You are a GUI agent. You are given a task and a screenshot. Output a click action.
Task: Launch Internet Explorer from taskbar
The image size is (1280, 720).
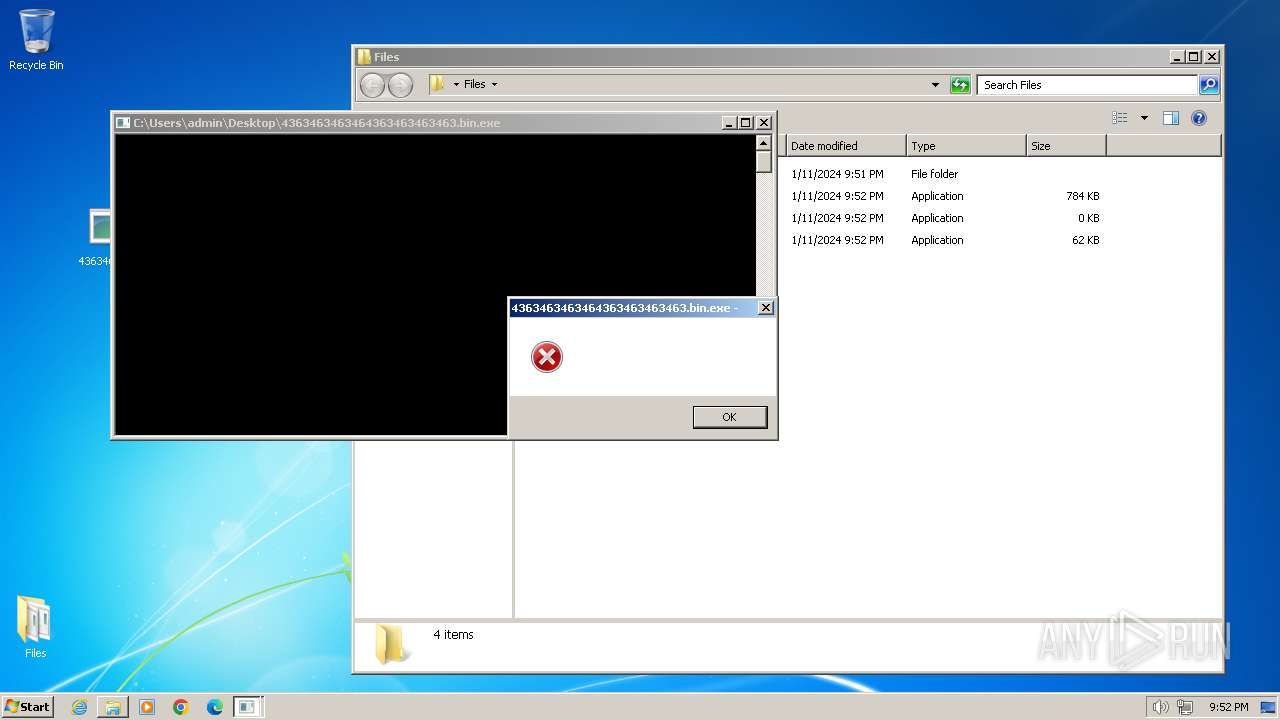coord(79,707)
